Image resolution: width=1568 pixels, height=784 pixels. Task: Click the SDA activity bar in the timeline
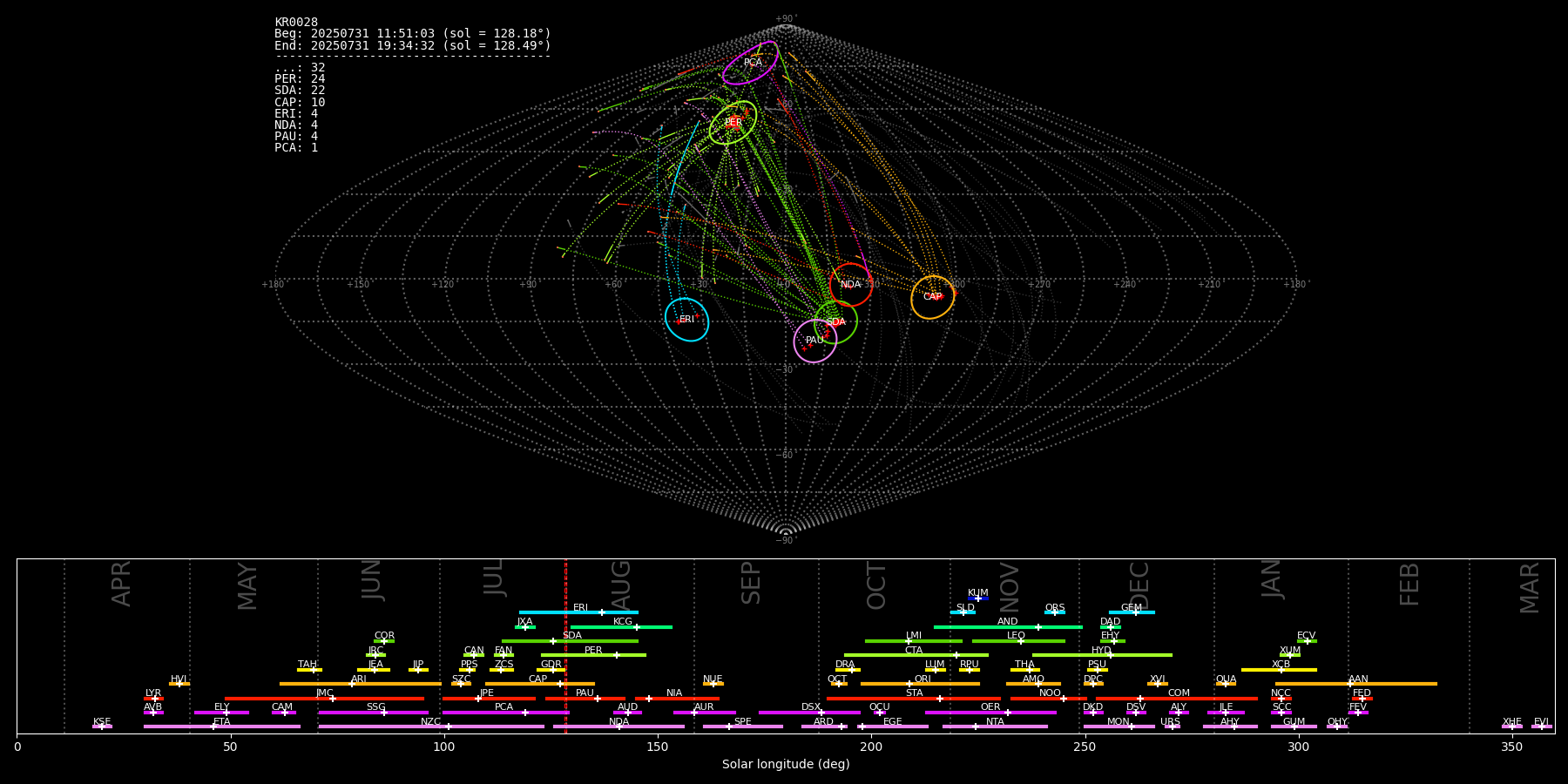570,641
